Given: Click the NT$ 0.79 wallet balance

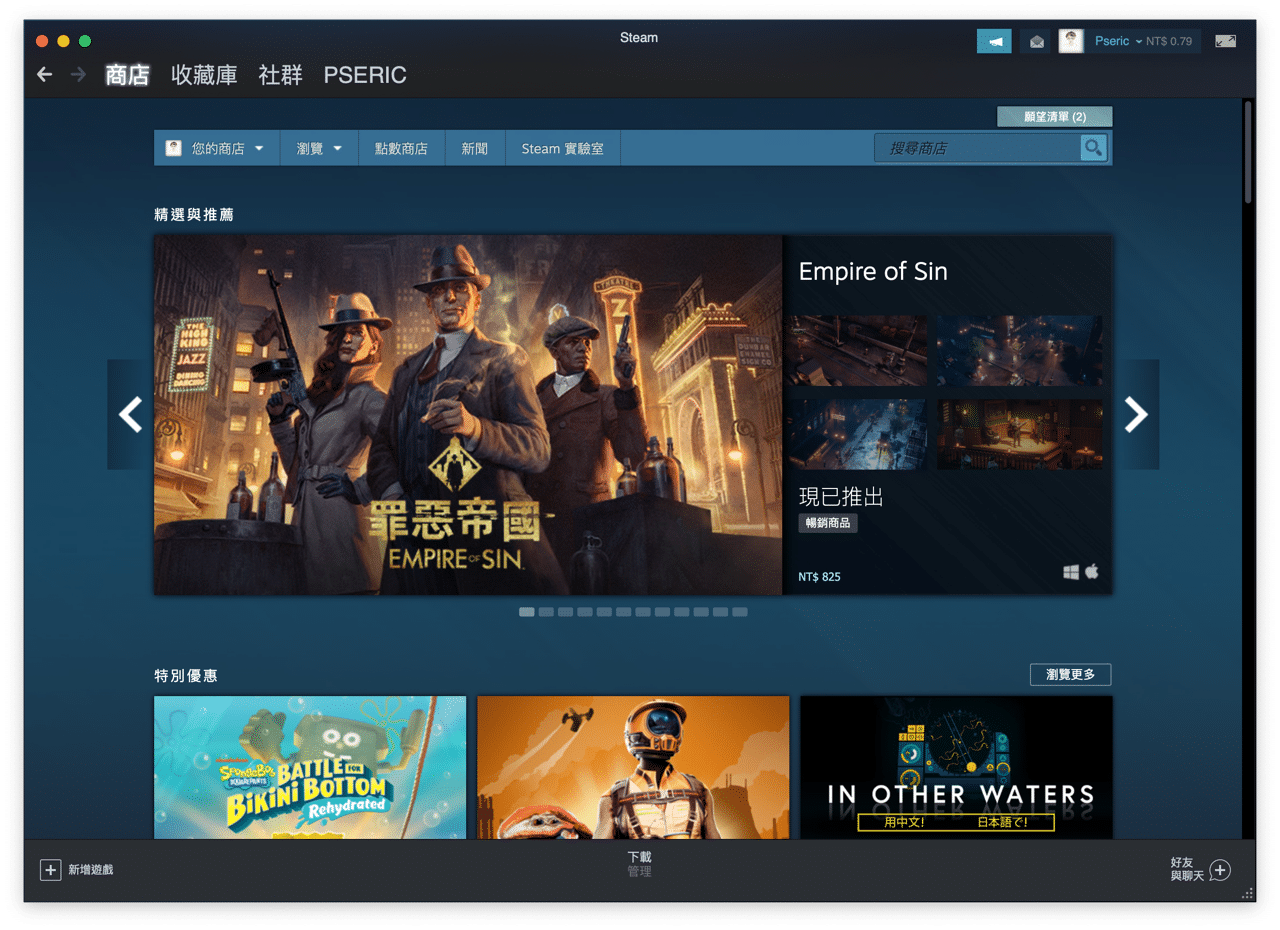Looking at the screenshot, I should [x=1169, y=41].
